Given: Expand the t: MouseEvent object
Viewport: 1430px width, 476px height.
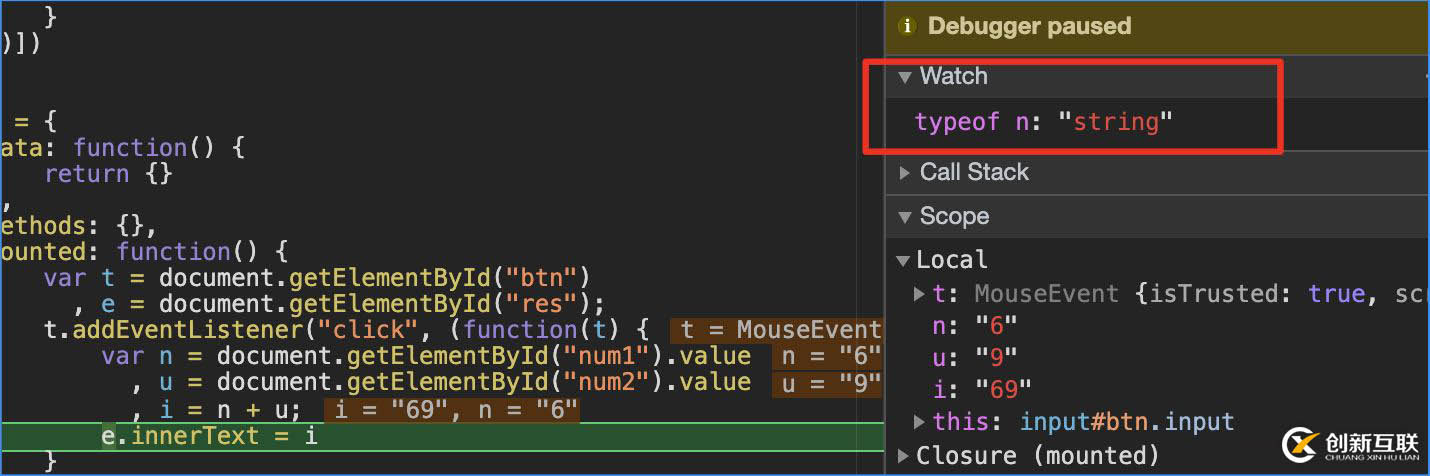Looking at the screenshot, I should (x=919, y=294).
